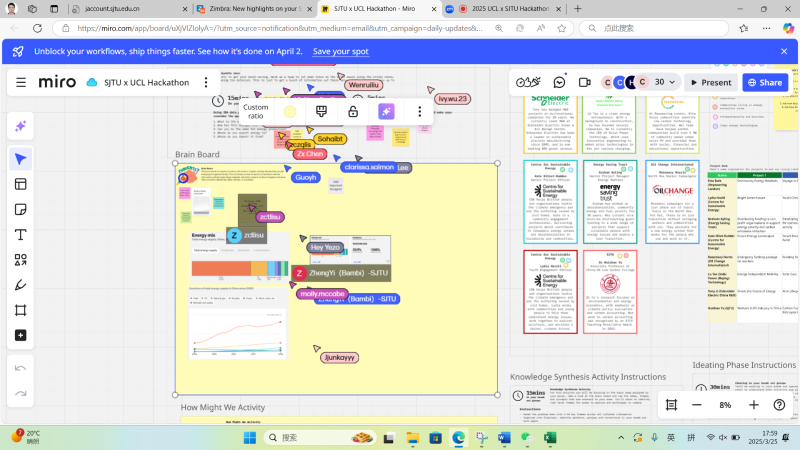Open reactions and activities icon
Screen dimensions: 800x450
point(528,82)
